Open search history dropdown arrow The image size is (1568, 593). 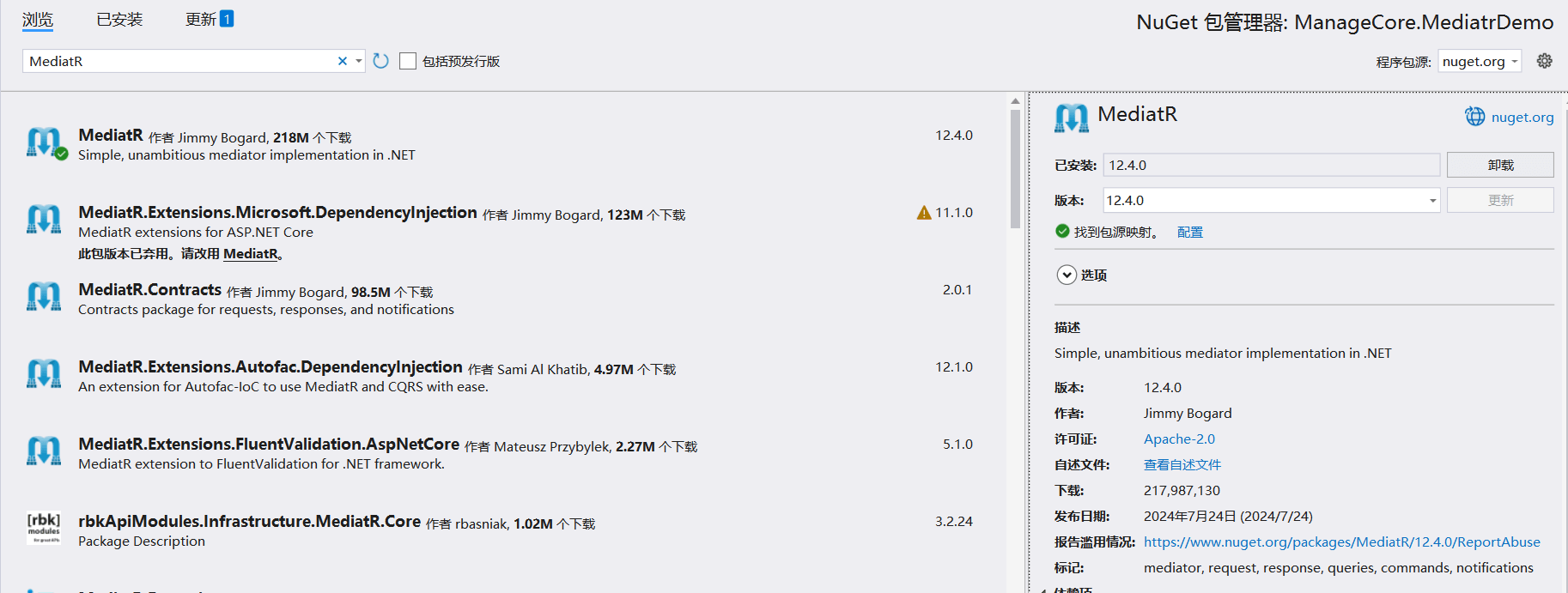coord(358,61)
